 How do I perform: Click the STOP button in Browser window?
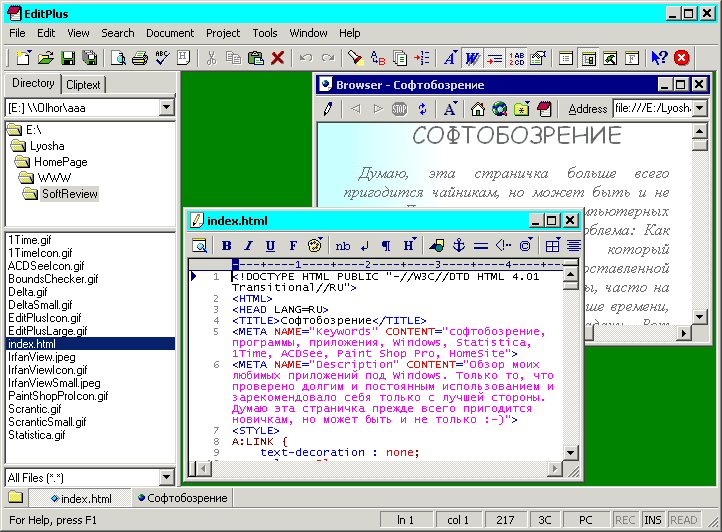click(399, 109)
